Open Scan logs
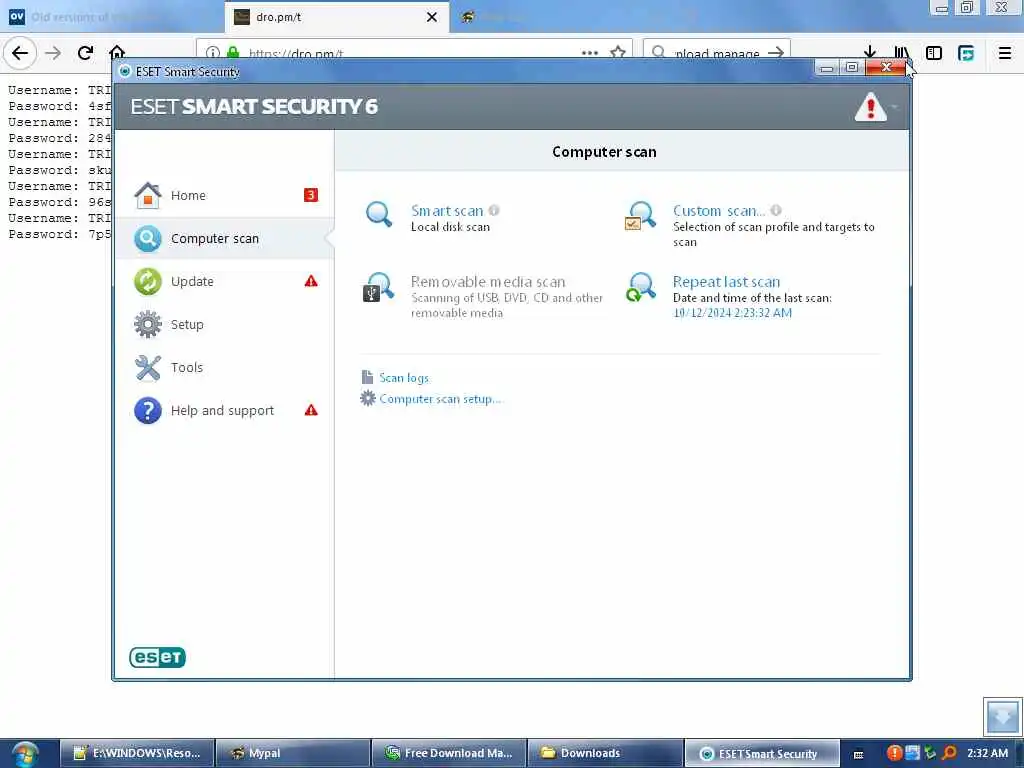This screenshot has height=768, width=1024. tap(404, 378)
